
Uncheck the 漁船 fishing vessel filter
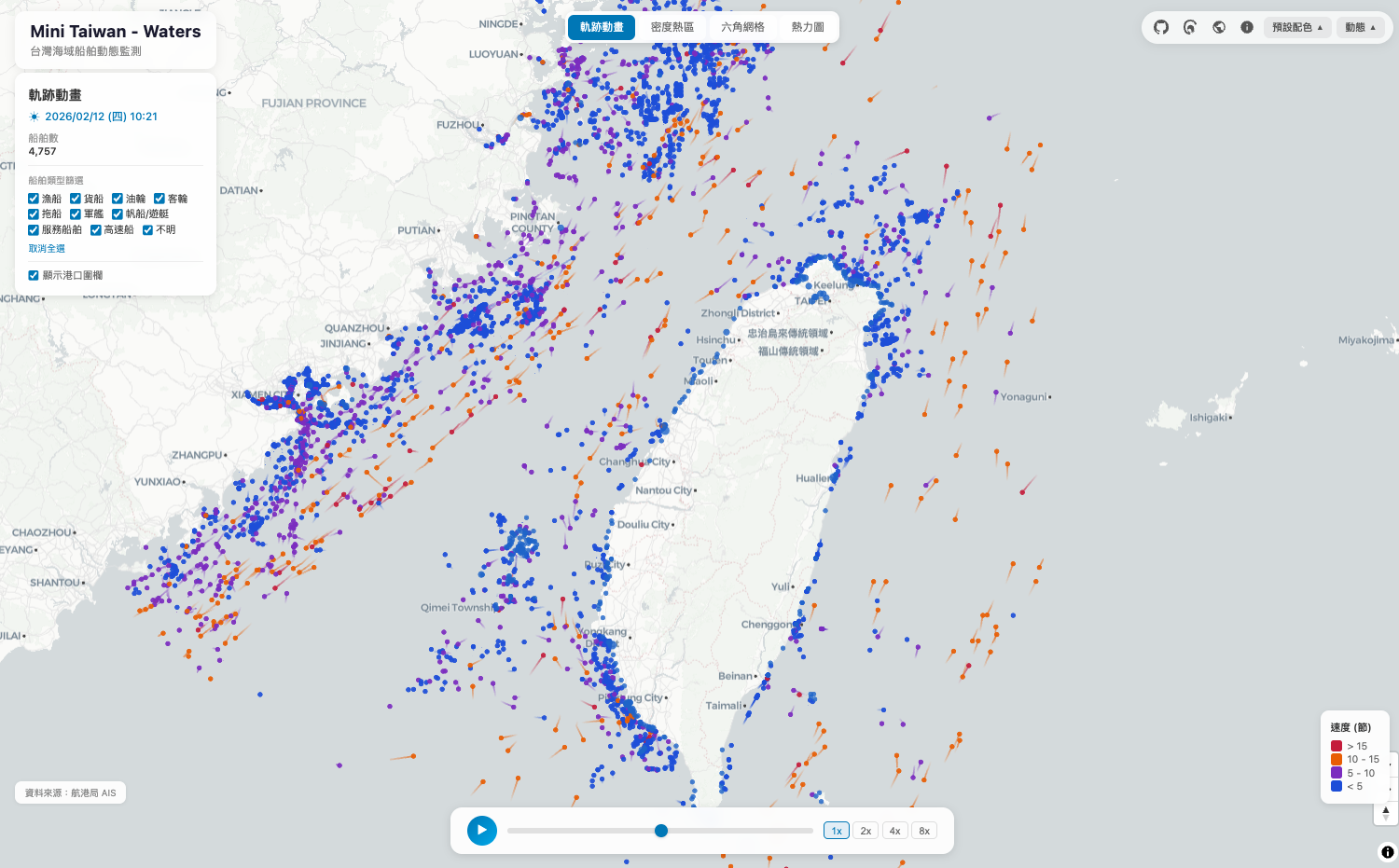click(34, 199)
